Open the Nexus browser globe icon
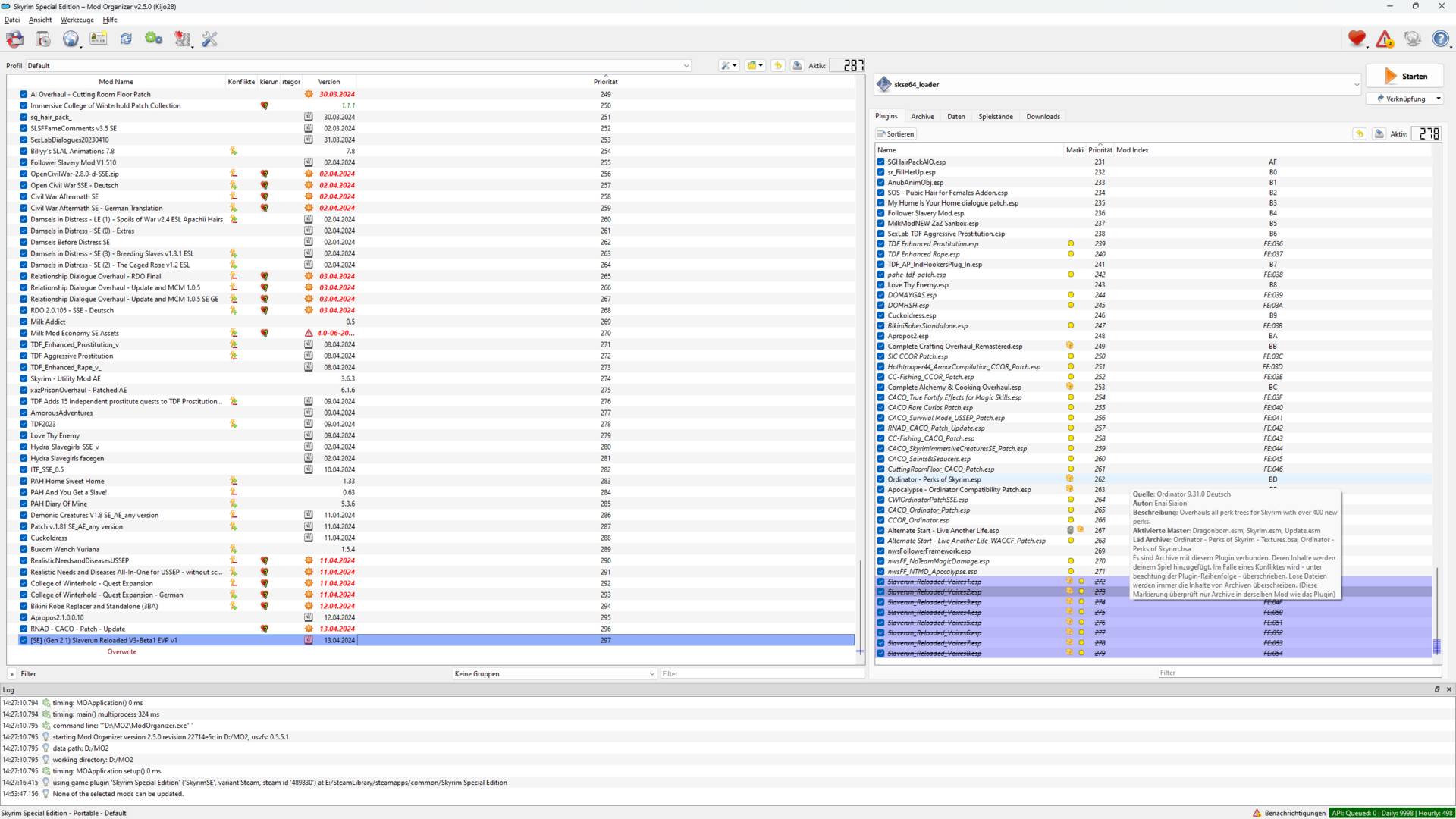Image resolution: width=1456 pixels, height=819 pixels. pos(71,39)
